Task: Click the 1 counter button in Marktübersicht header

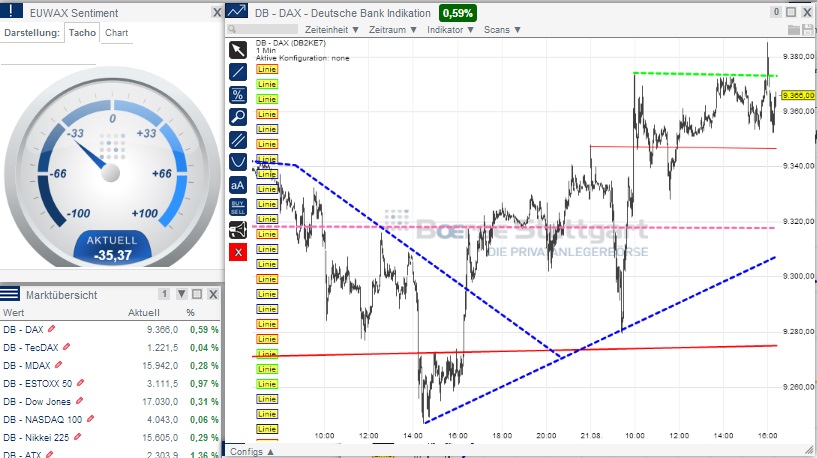Action: click(x=164, y=294)
